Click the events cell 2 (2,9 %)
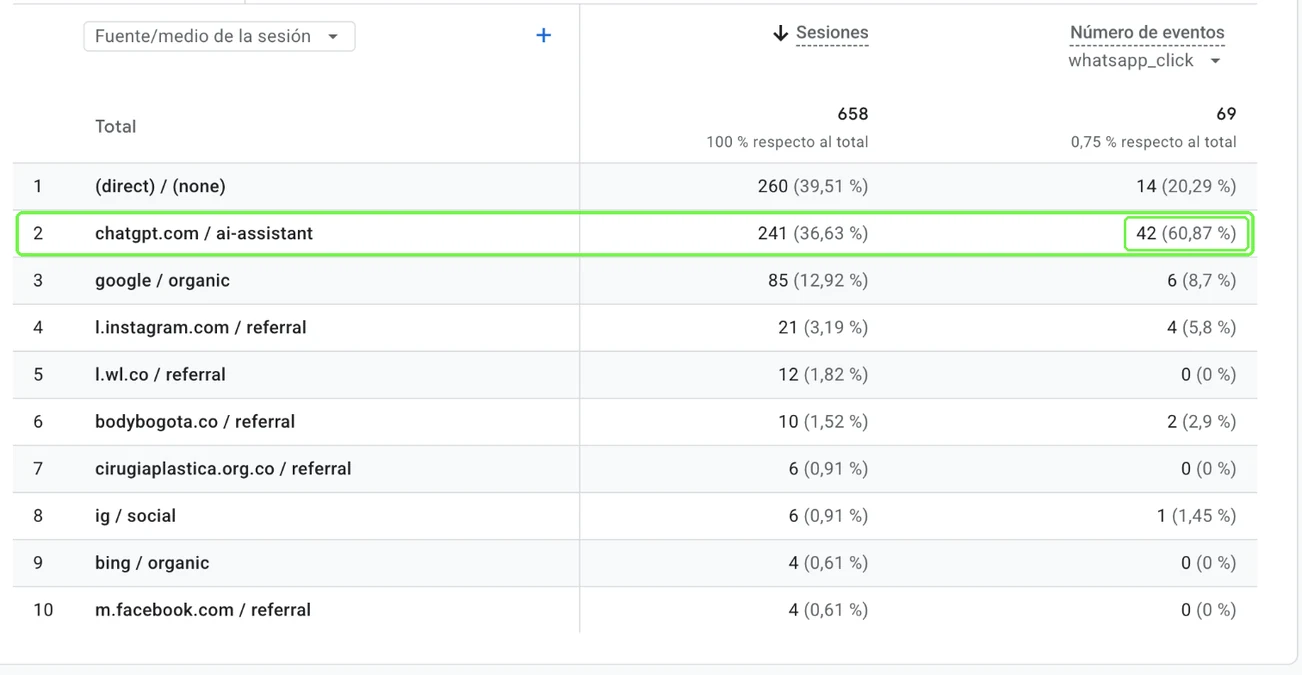This screenshot has height=675, width=1302. point(1201,421)
